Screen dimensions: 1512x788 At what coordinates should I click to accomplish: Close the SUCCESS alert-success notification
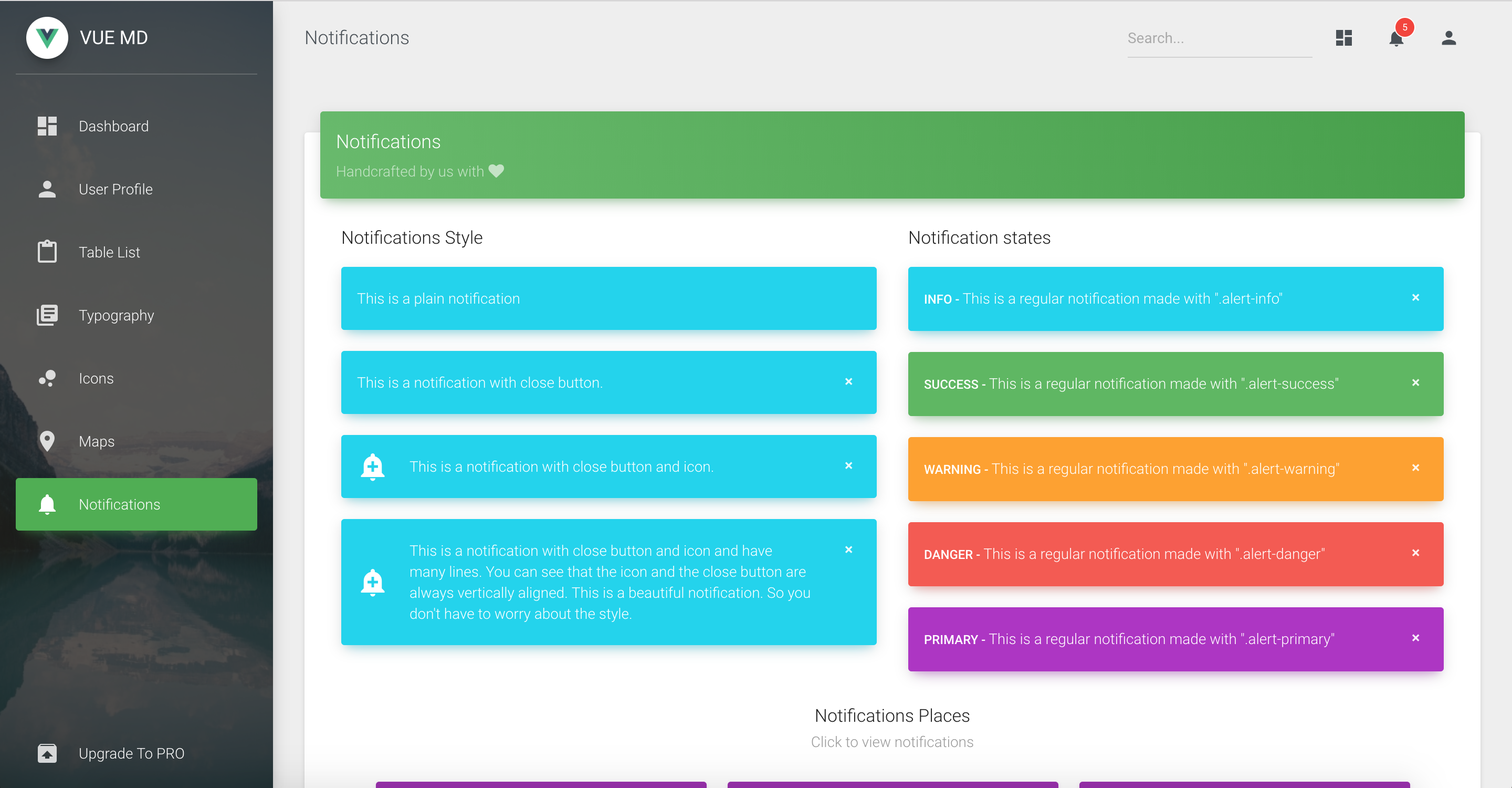1416,383
